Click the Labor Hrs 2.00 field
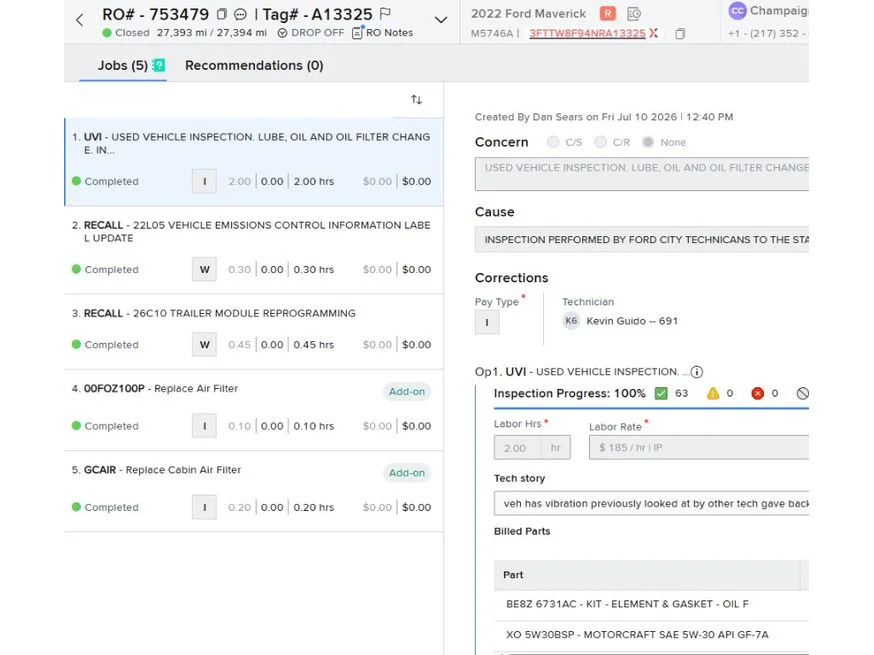This screenshot has height=655, width=874. pyautogui.click(x=532, y=448)
